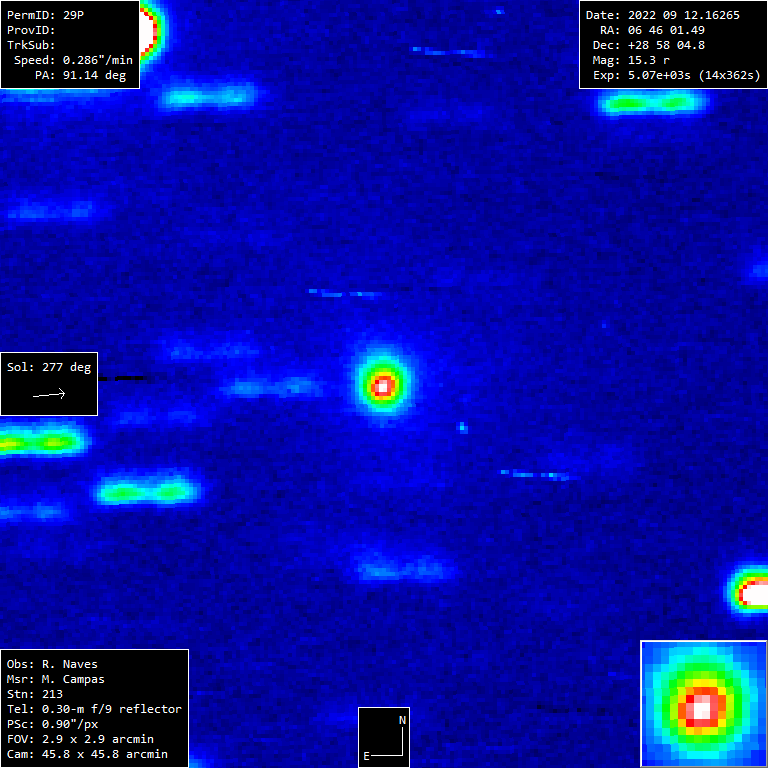Click the 'PermID: 29P' text line
The width and height of the screenshot is (768, 768).
[x=46, y=15]
